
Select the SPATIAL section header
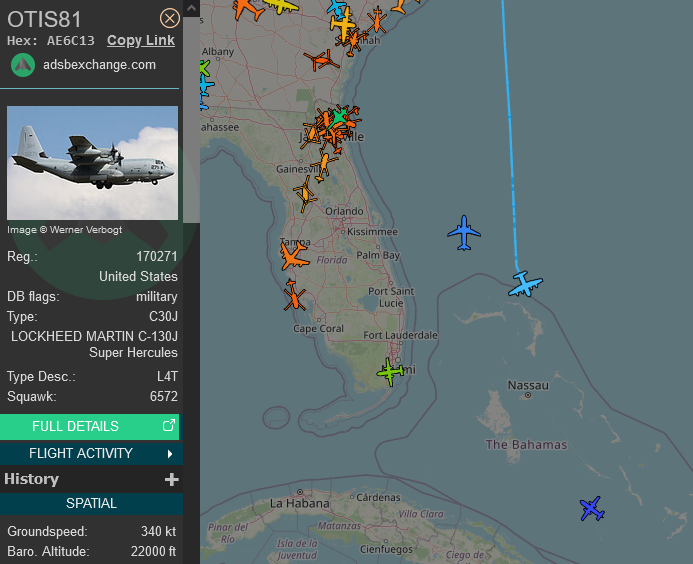91,503
